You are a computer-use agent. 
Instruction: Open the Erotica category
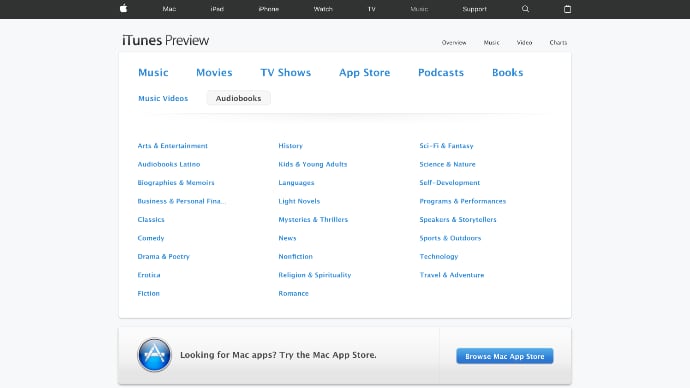149,275
